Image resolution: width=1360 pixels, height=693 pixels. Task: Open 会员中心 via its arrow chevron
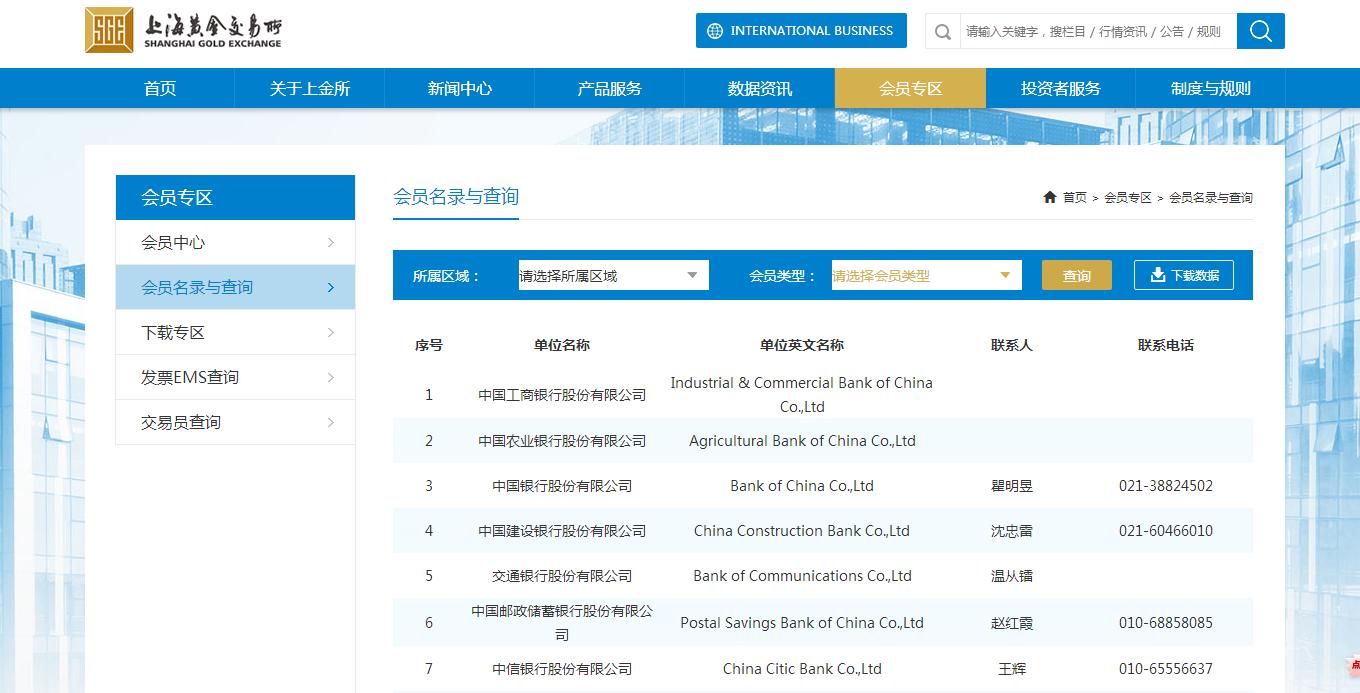pos(332,242)
